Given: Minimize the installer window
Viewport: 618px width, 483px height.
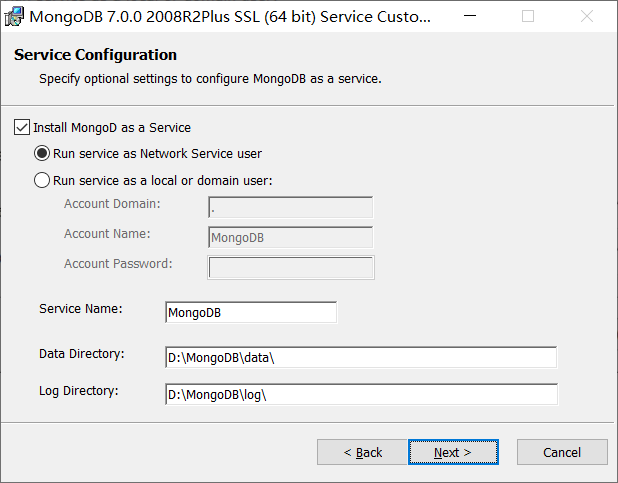Looking at the screenshot, I should pos(470,16).
